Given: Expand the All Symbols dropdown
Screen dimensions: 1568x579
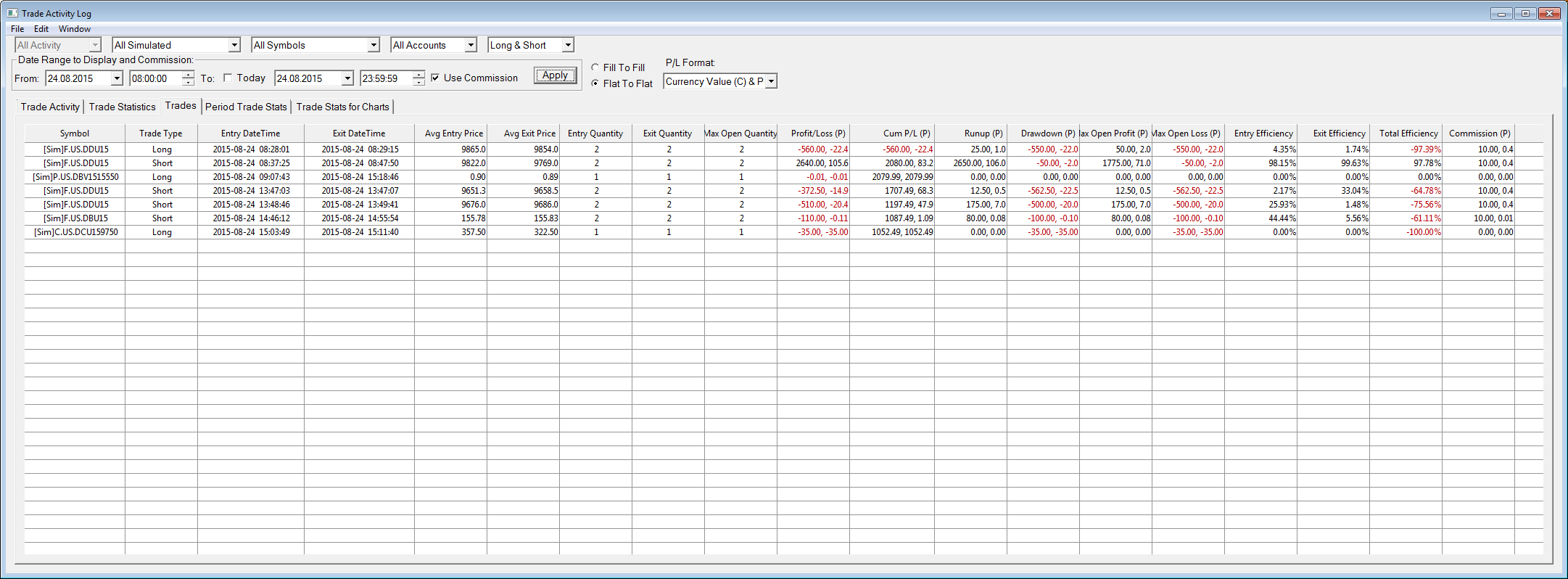Looking at the screenshot, I should (374, 45).
